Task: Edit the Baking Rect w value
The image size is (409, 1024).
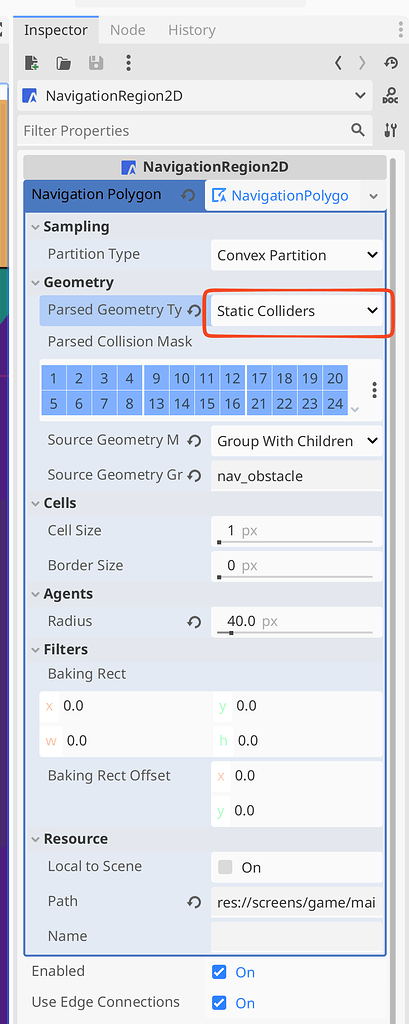Action: pyautogui.click(x=136, y=741)
